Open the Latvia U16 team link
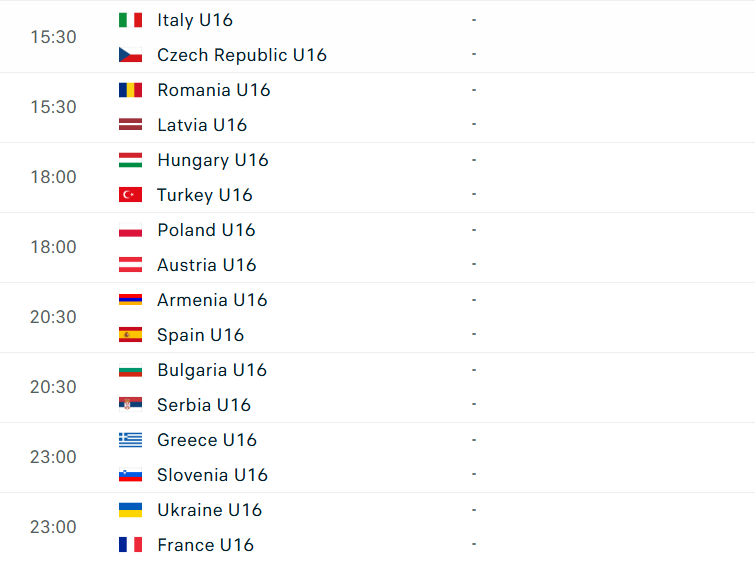 click(x=202, y=125)
